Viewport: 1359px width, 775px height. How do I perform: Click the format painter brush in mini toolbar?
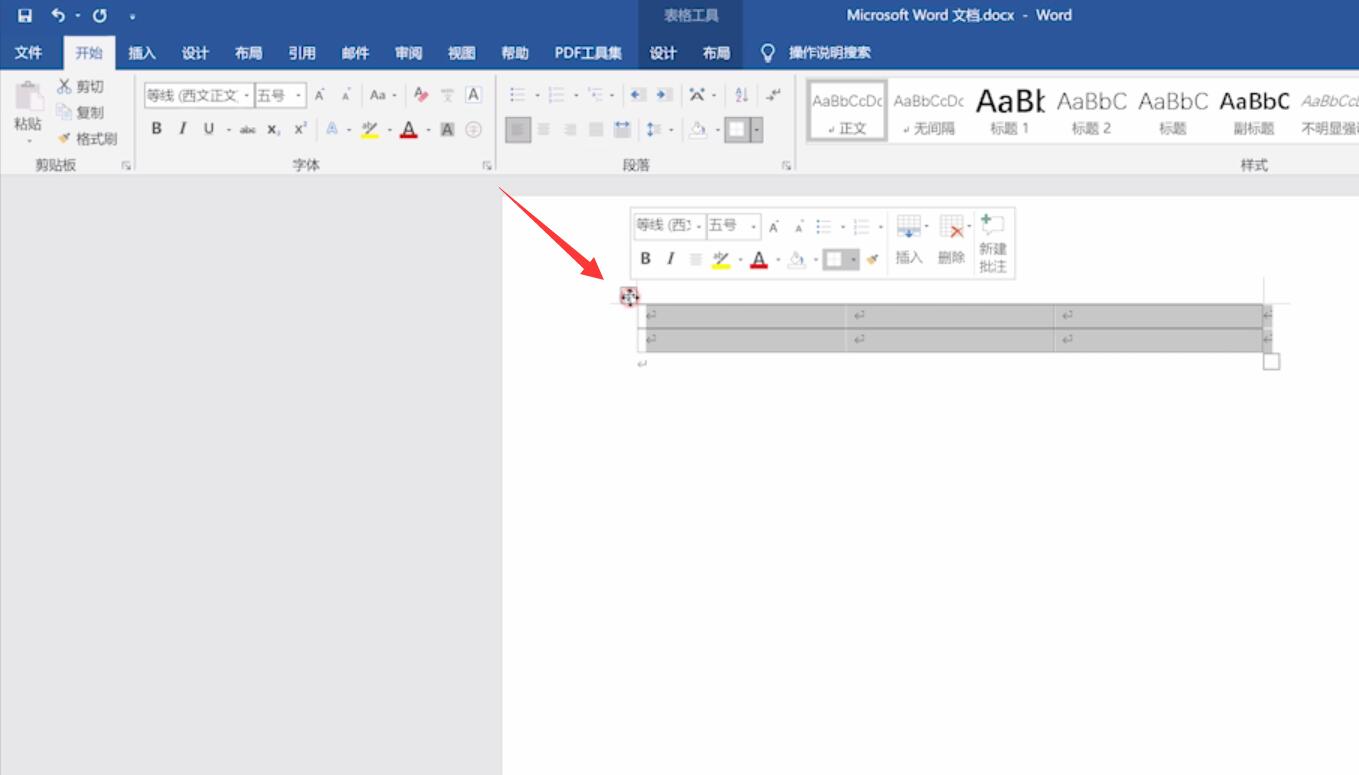(x=873, y=259)
